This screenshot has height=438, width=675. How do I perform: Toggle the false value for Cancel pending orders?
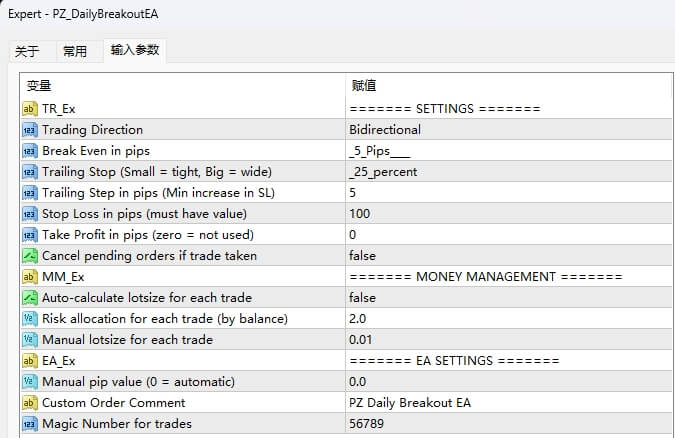362,255
